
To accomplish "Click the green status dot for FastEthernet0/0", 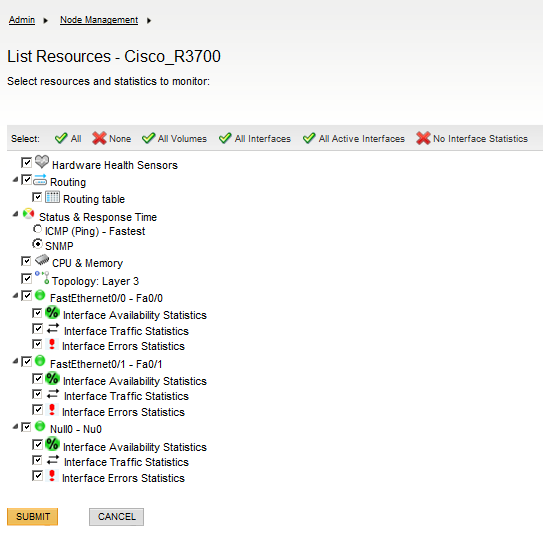I will pos(40,295).
